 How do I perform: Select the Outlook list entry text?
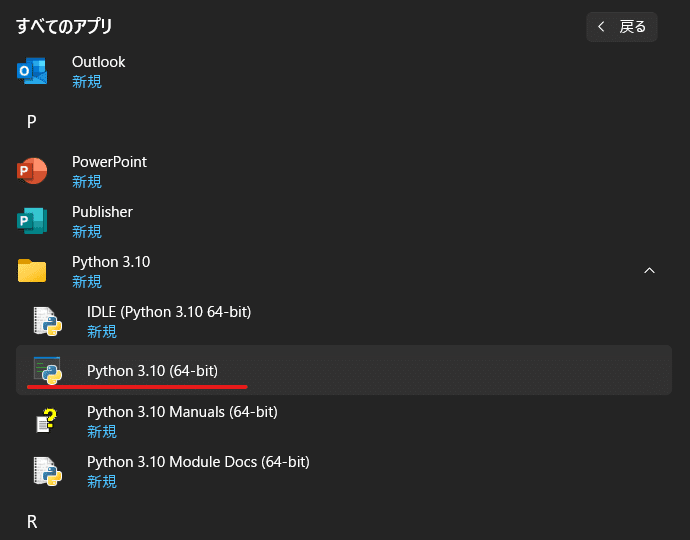pos(99,62)
